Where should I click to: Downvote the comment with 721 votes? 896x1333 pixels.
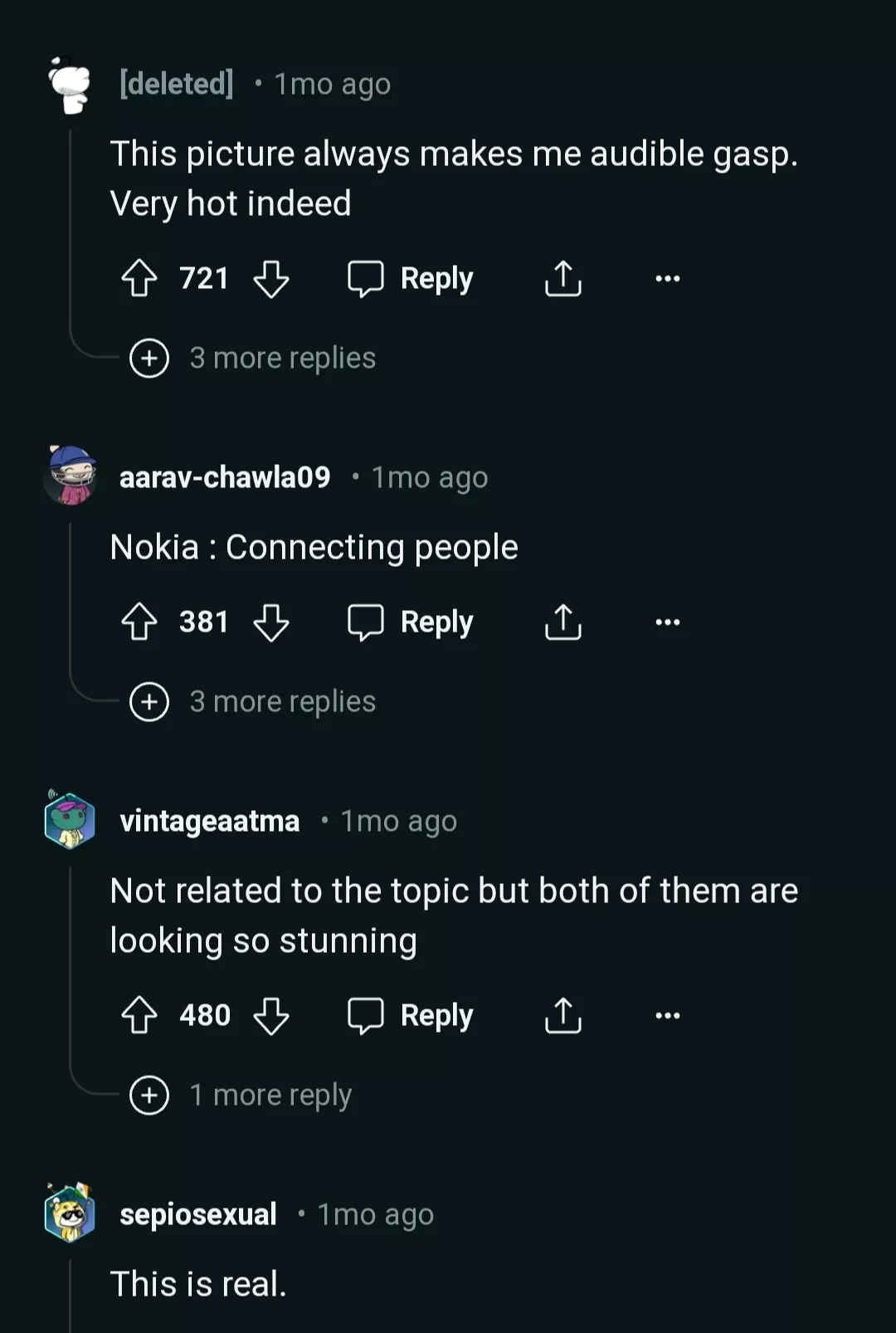(x=271, y=278)
